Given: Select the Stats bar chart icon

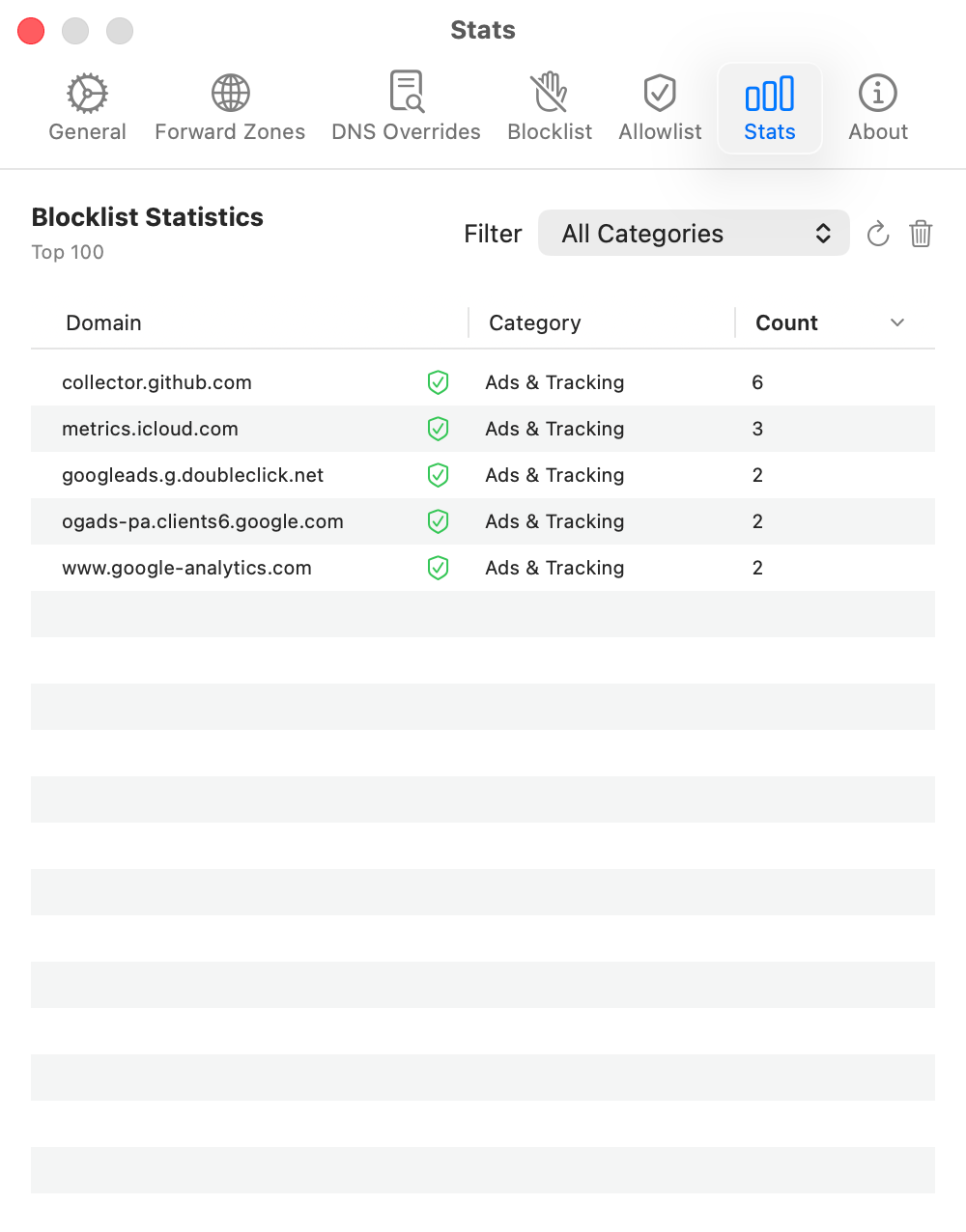Looking at the screenshot, I should coord(769,93).
